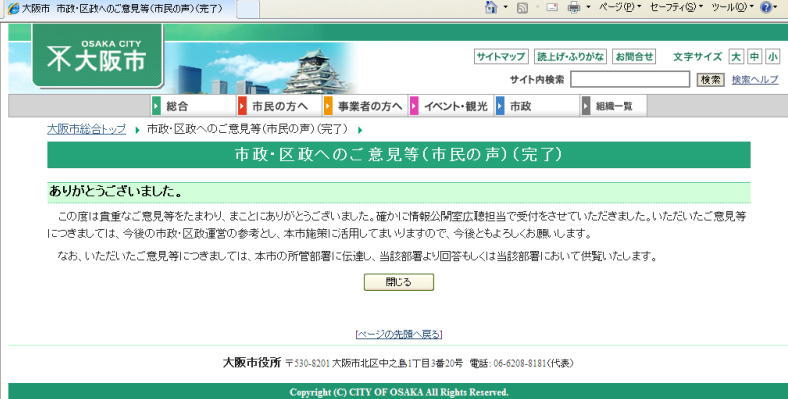Screen dimensions: 788x399
Task: Click the 大阪市役所 footer text
Action: pyautogui.click(x=252, y=362)
